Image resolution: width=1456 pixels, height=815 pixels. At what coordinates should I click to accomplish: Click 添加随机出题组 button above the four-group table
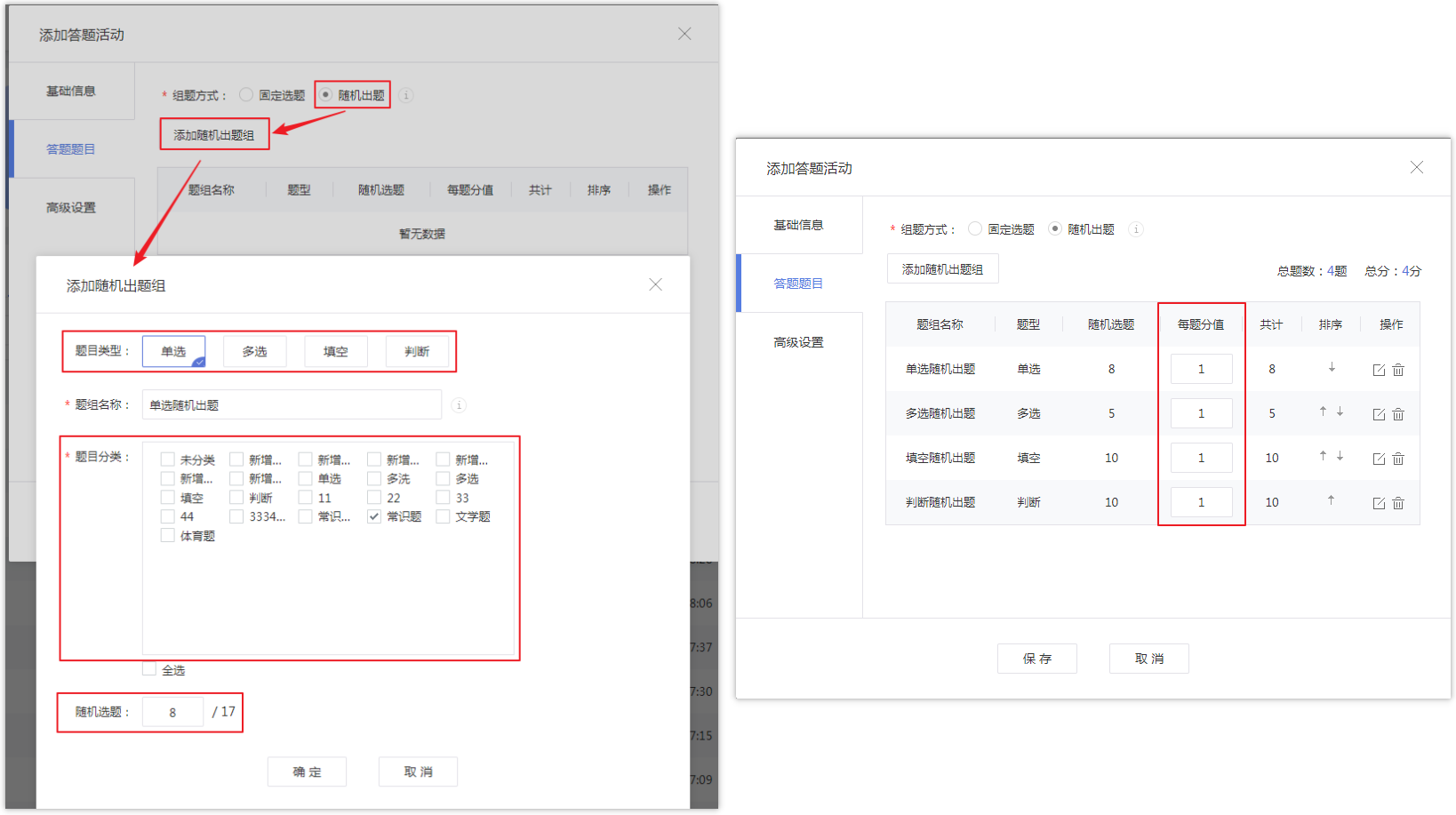click(942, 269)
